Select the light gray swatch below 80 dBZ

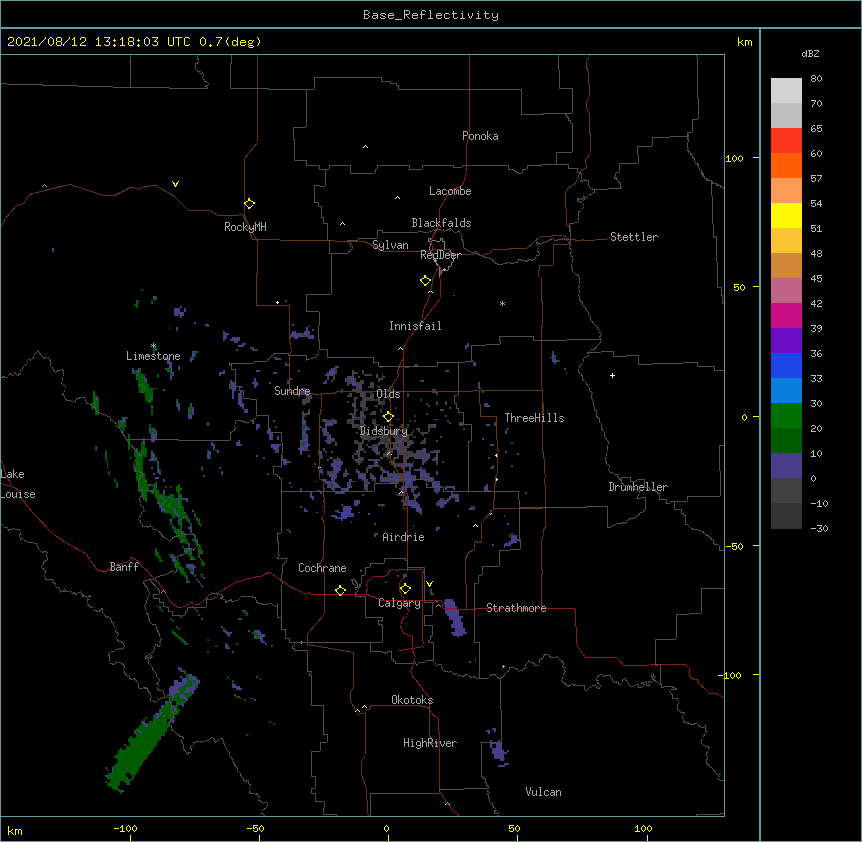point(786,91)
